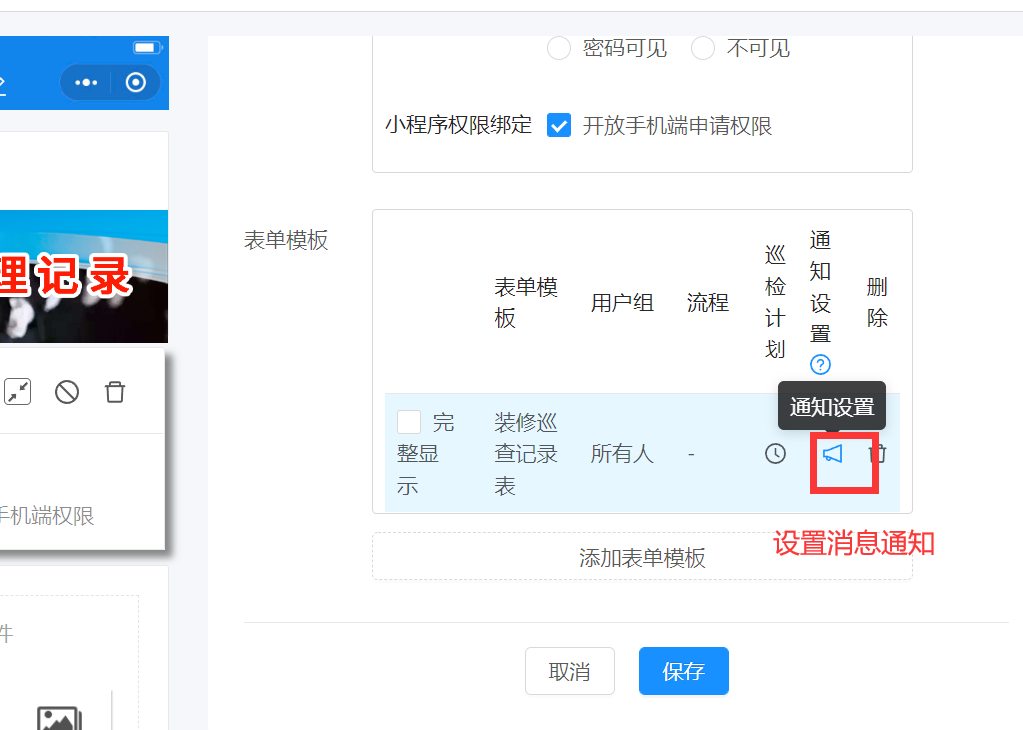Click trash icon in phone preview toolbar
This screenshot has width=1023, height=730.
[x=115, y=392]
